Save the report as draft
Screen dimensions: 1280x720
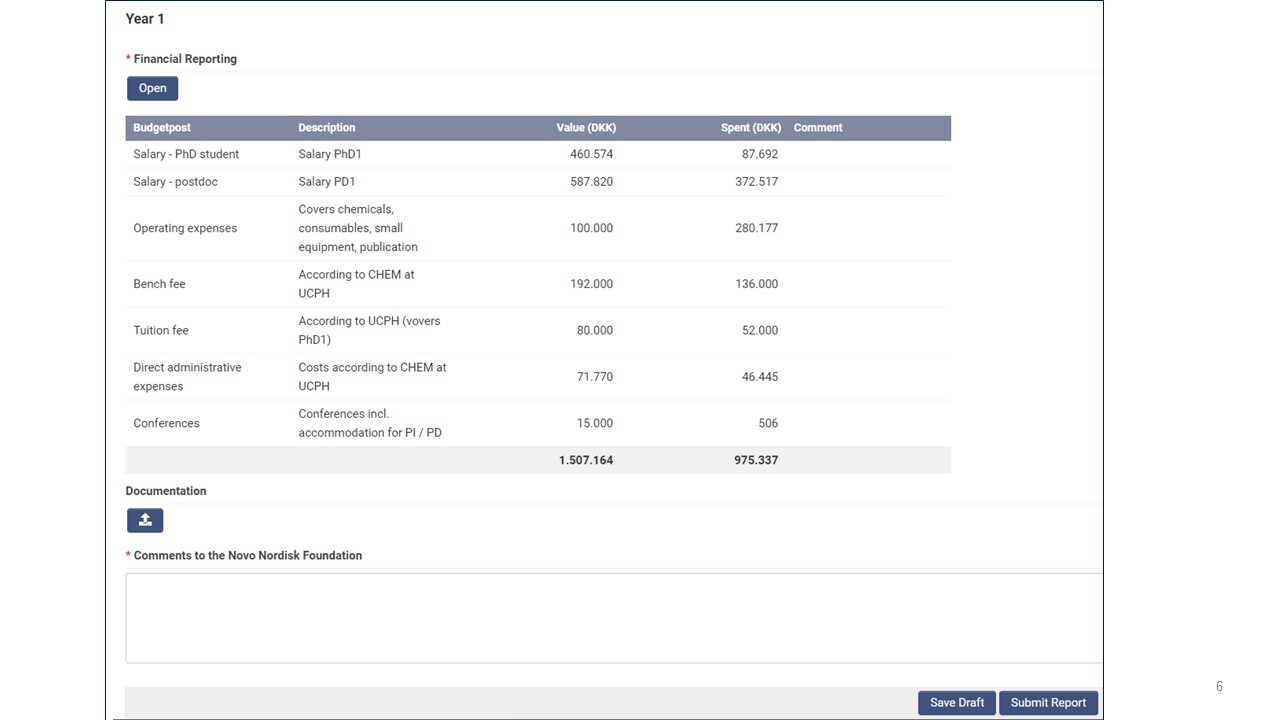[x=957, y=703]
